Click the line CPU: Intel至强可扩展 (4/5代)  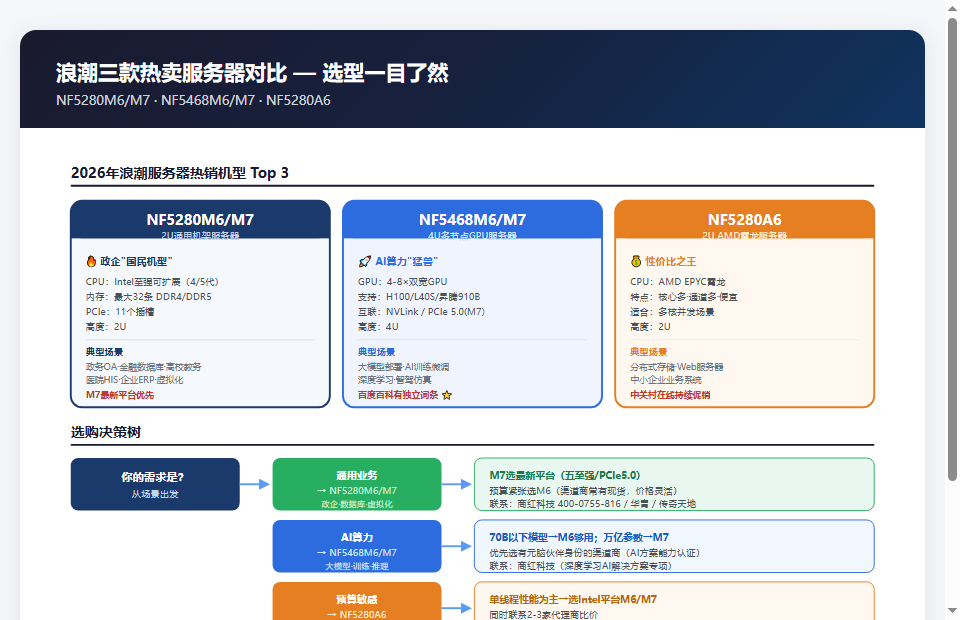tap(152, 282)
